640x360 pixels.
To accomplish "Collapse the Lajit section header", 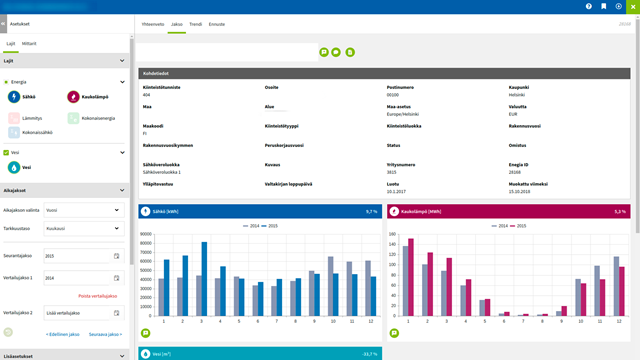I will [64, 61].
